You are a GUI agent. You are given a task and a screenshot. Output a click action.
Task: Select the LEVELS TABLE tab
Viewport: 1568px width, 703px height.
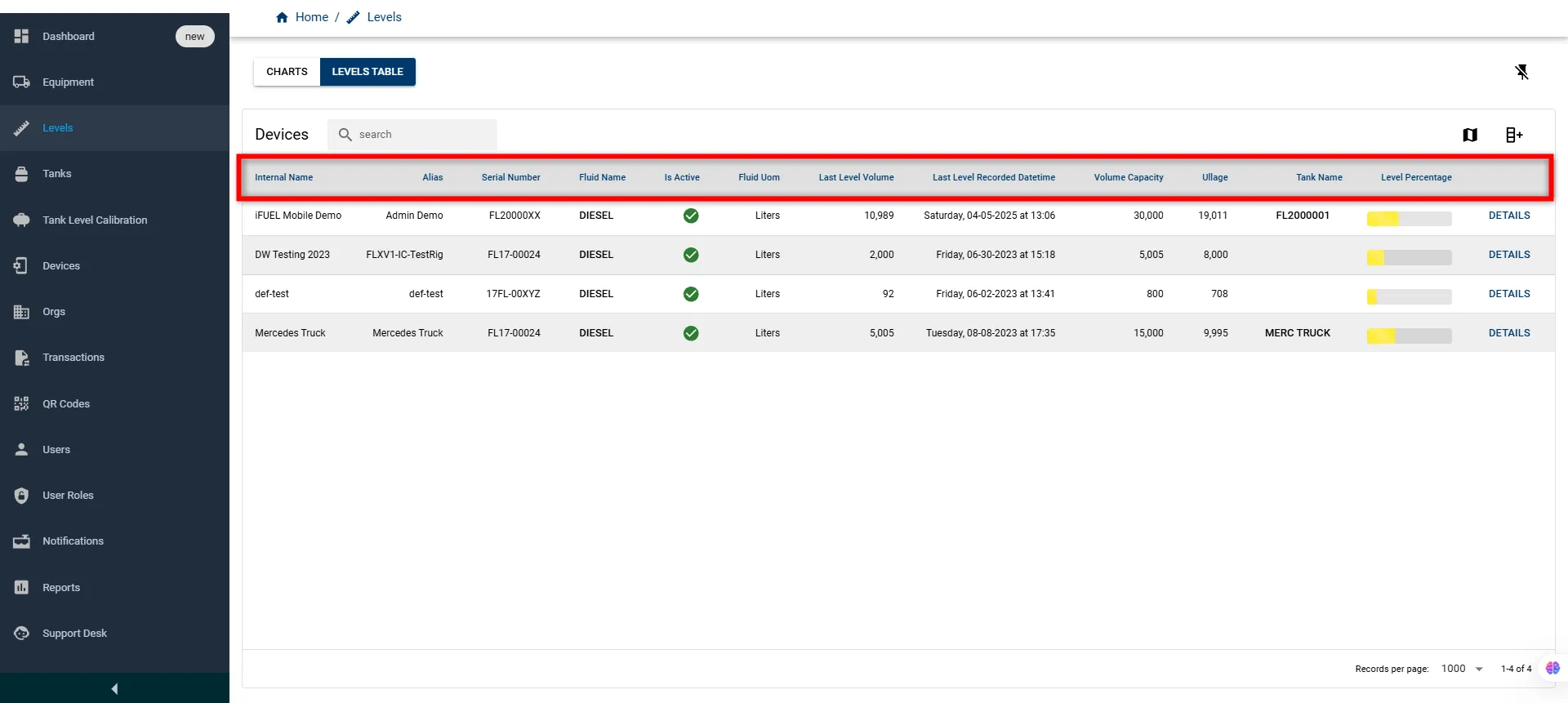tap(367, 72)
